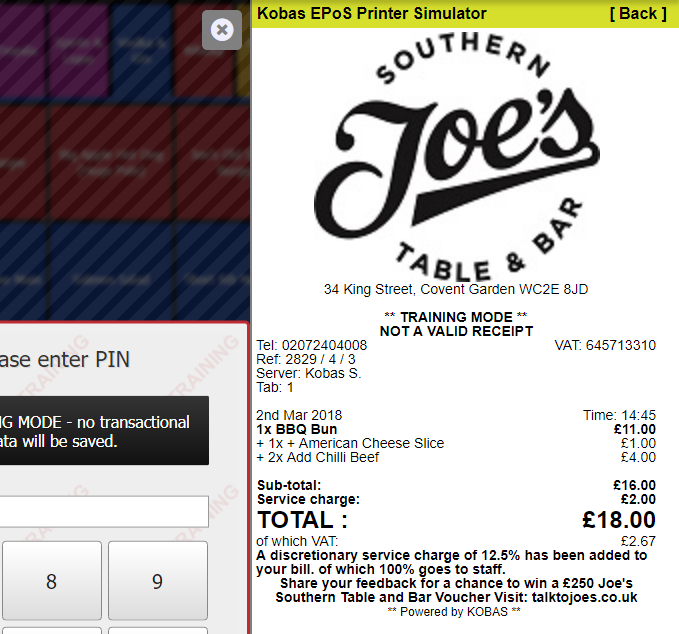The width and height of the screenshot is (679, 634).
Task: Click the NOT A VALID RECEIPT notice
Action: tap(456, 331)
